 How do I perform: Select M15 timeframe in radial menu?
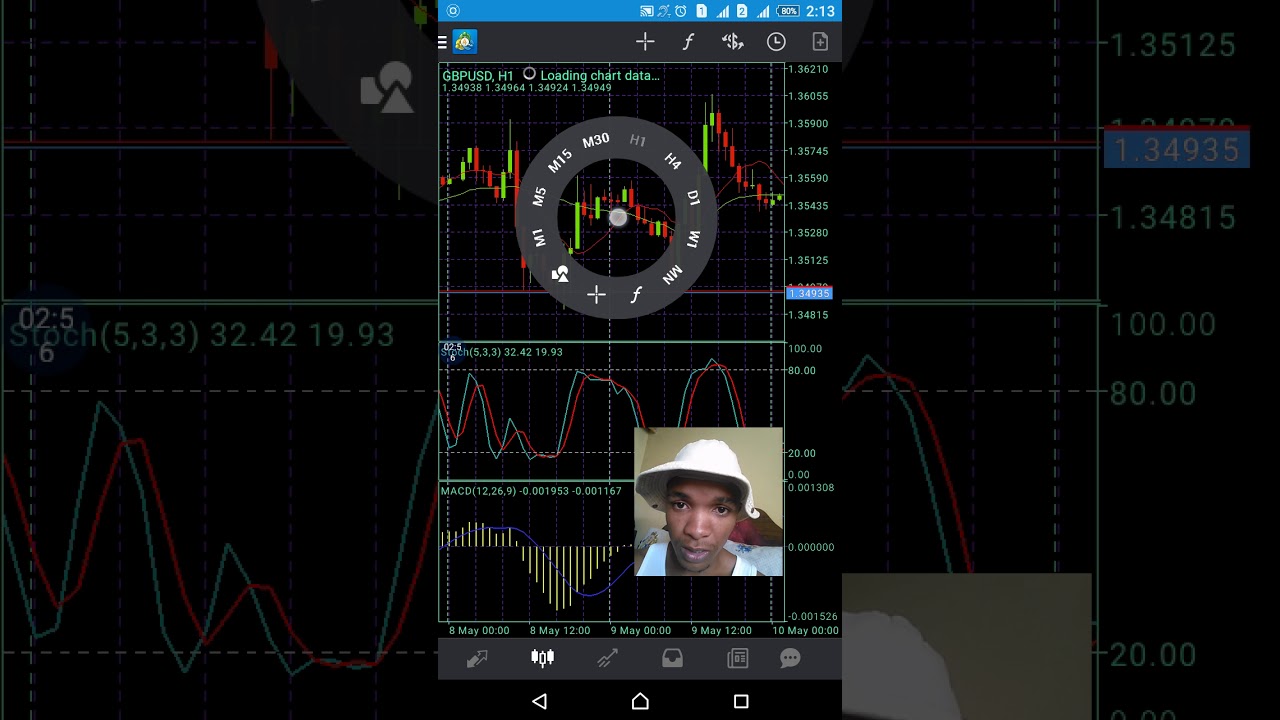coord(560,160)
